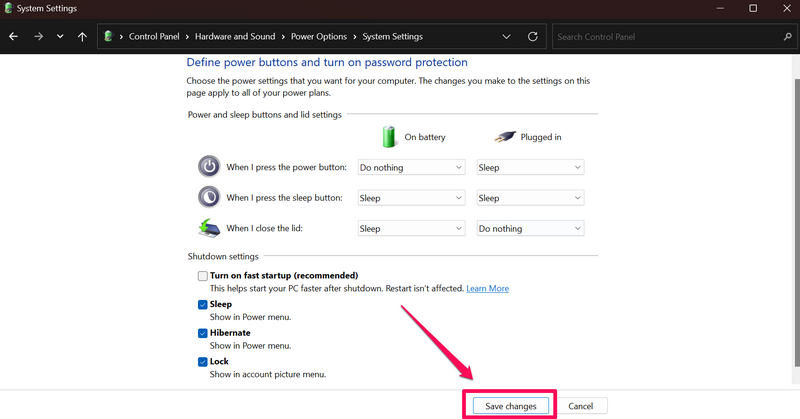The width and height of the screenshot is (800, 419).
Task: Open the recent locations chevron
Action: pyautogui.click(x=59, y=37)
